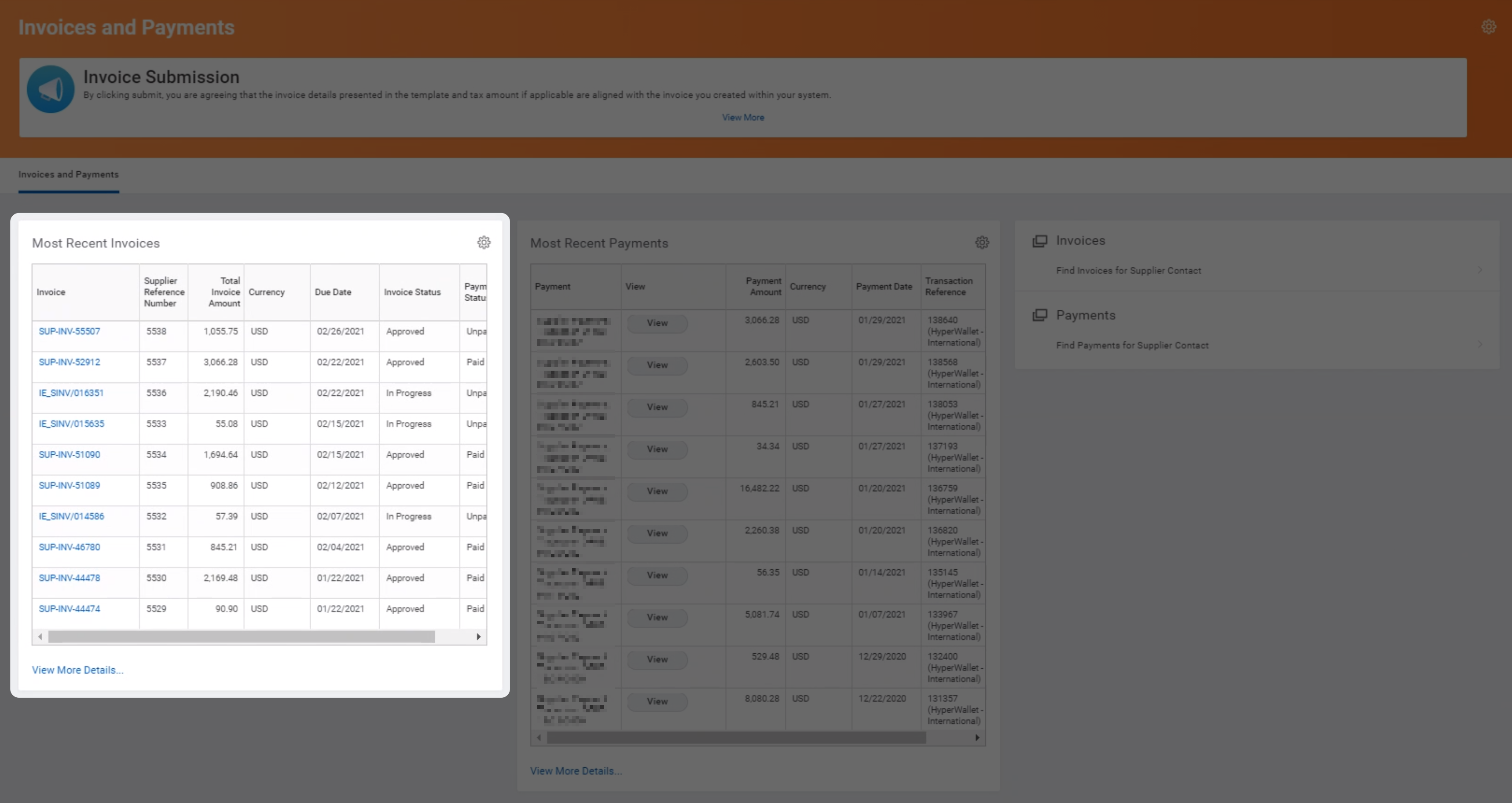Click left scroll arrow in invoices table
This screenshot has width=1512, height=803.
point(40,637)
